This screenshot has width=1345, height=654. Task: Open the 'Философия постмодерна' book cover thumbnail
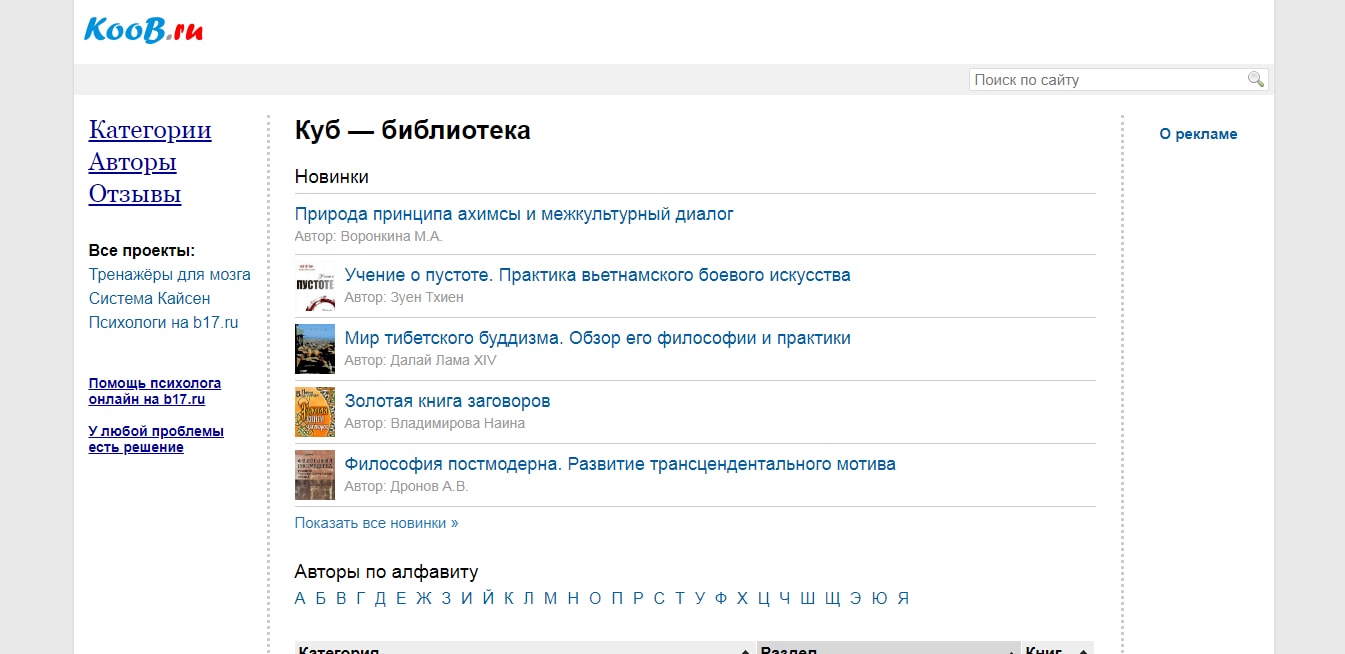click(x=314, y=475)
